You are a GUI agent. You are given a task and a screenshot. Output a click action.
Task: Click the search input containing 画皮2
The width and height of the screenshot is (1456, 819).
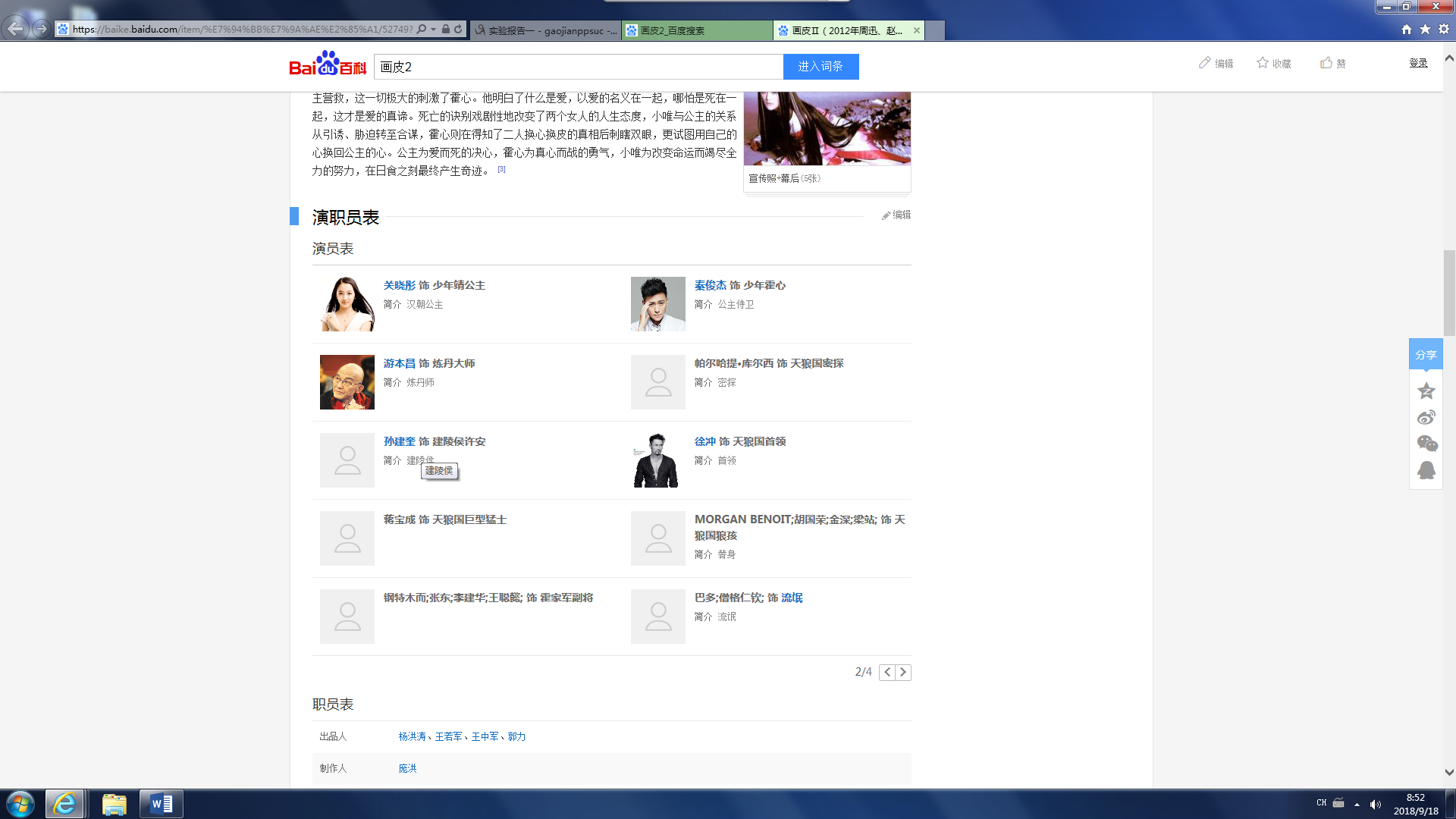(578, 67)
